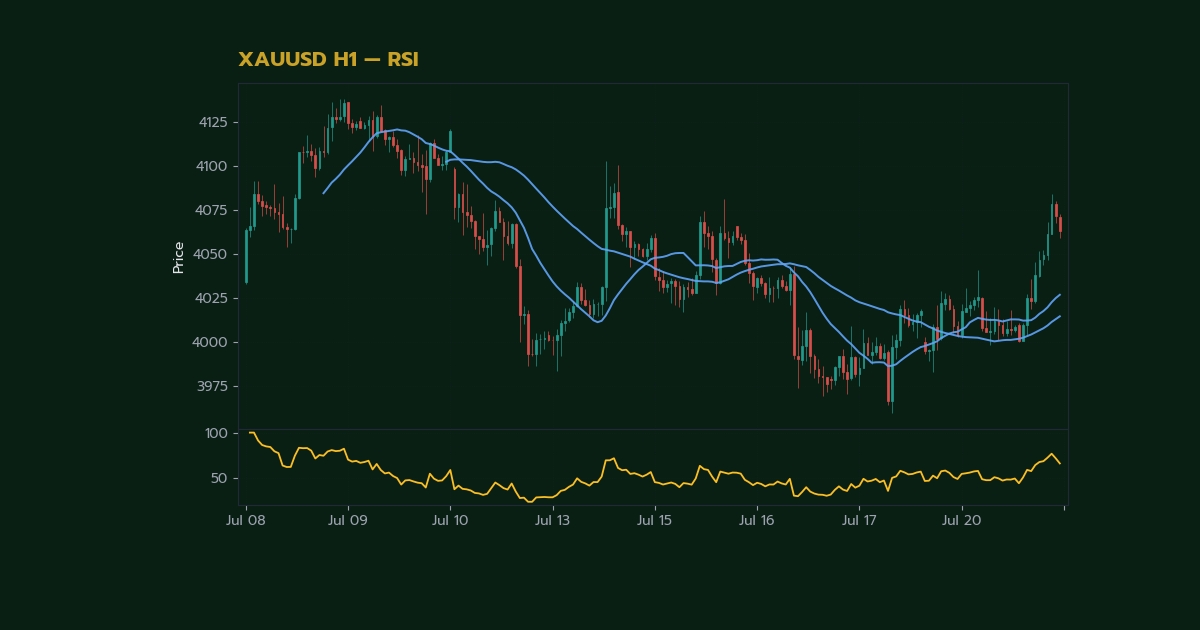
Task: Click the Jul 15 date label
Action: tap(654, 521)
